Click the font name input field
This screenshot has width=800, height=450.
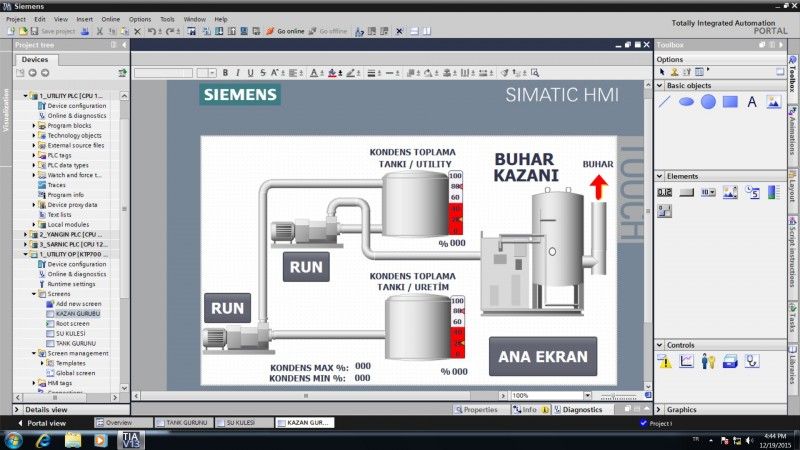click(x=163, y=73)
